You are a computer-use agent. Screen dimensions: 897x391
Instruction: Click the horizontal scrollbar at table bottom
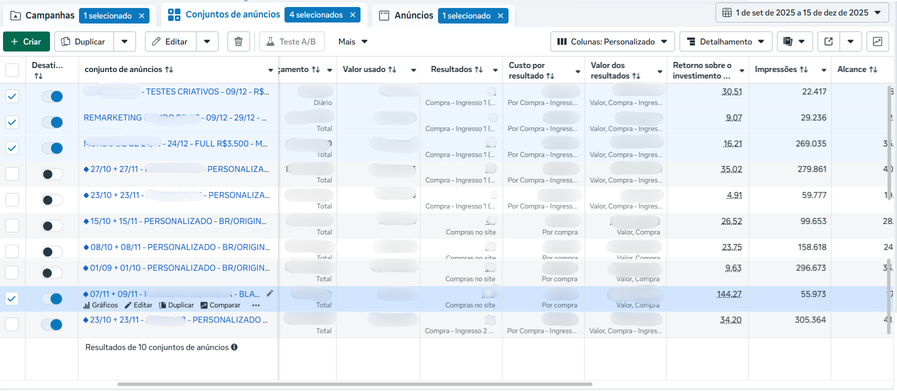pos(355,384)
